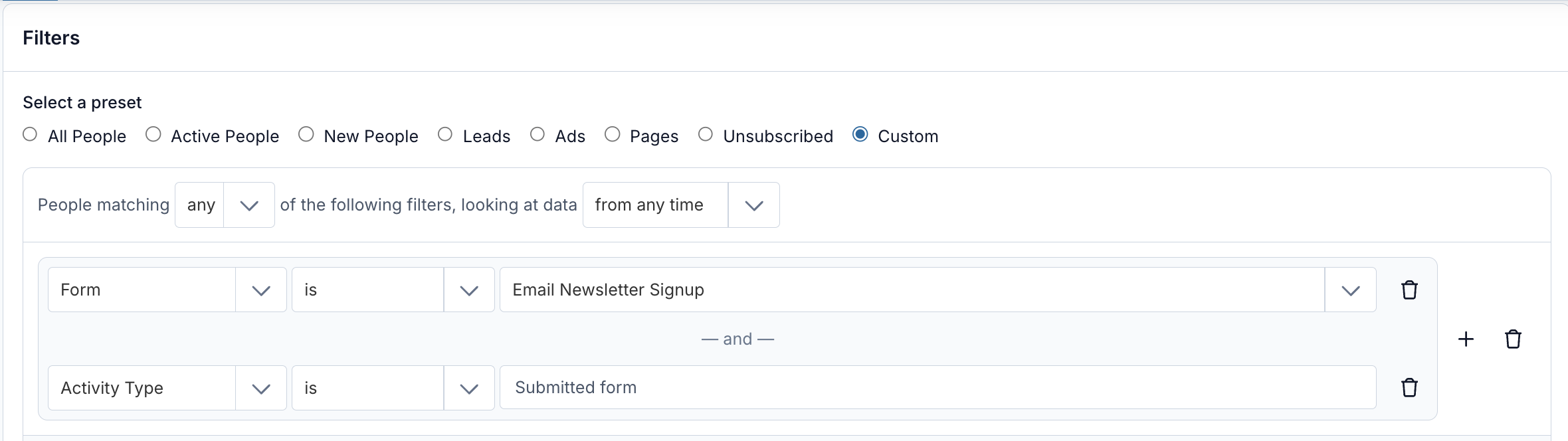Open the Activity Type field dropdown
Screen dimensions: 1568x441
click(x=167, y=388)
